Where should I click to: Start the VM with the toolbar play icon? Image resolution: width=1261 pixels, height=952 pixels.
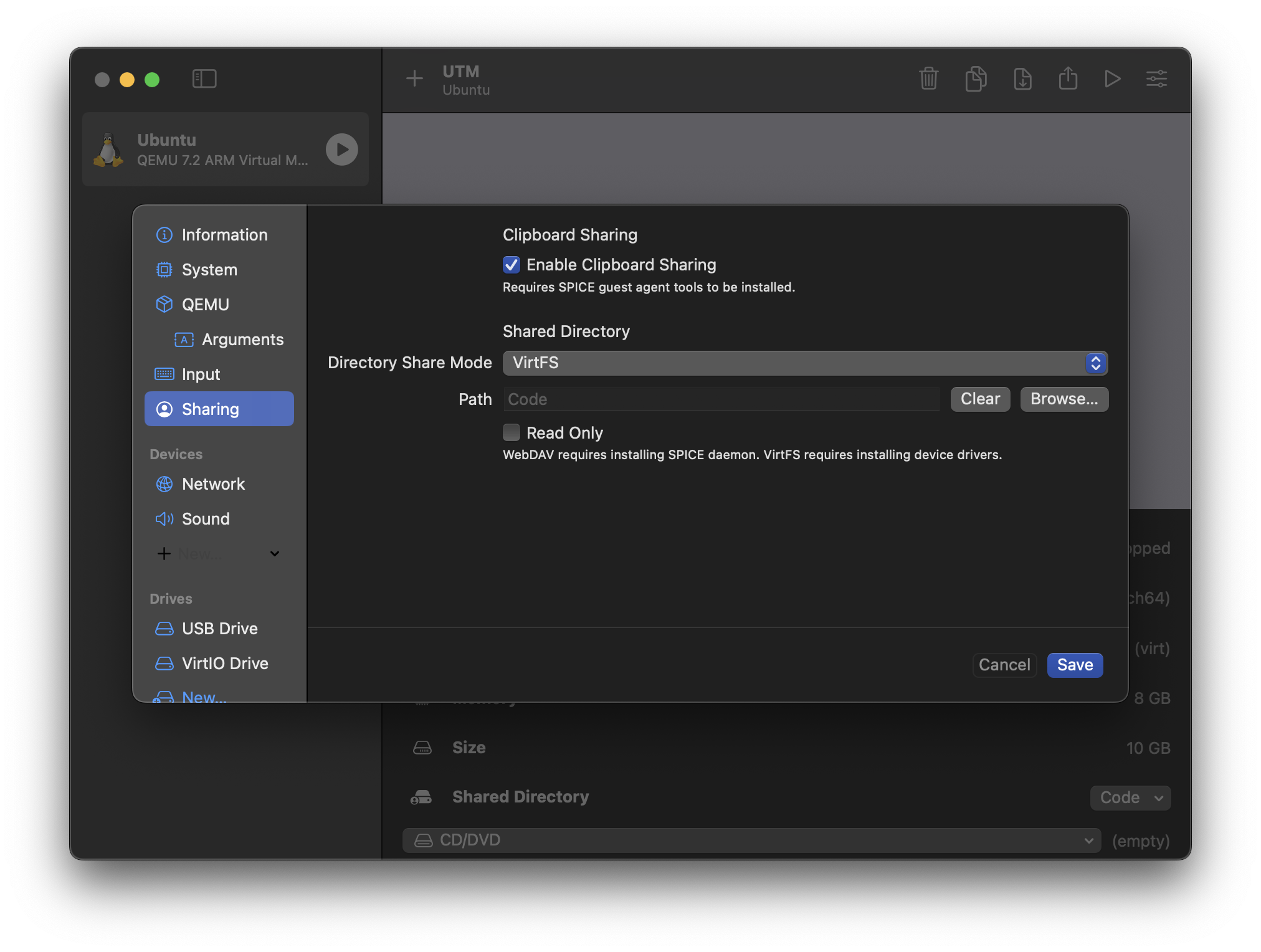[1113, 79]
